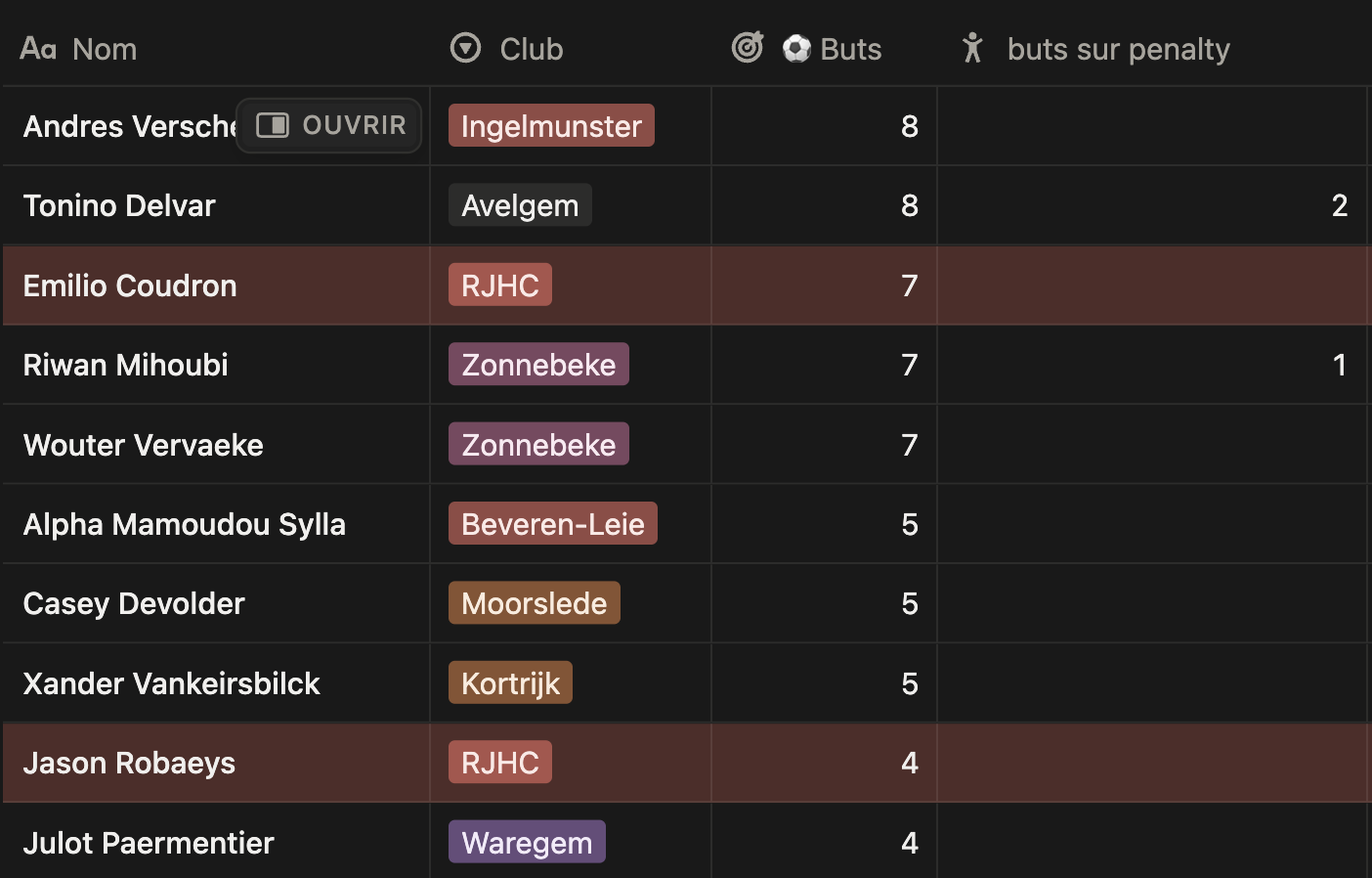Open the Andres Versche row with OUVRIR
This screenshot has height=878, width=1372.
coord(329,125)
